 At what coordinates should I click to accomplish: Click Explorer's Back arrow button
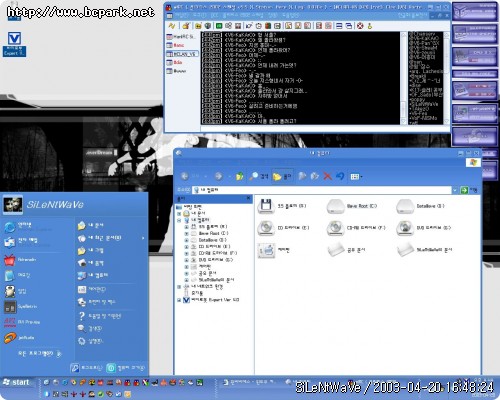point(185,176)
